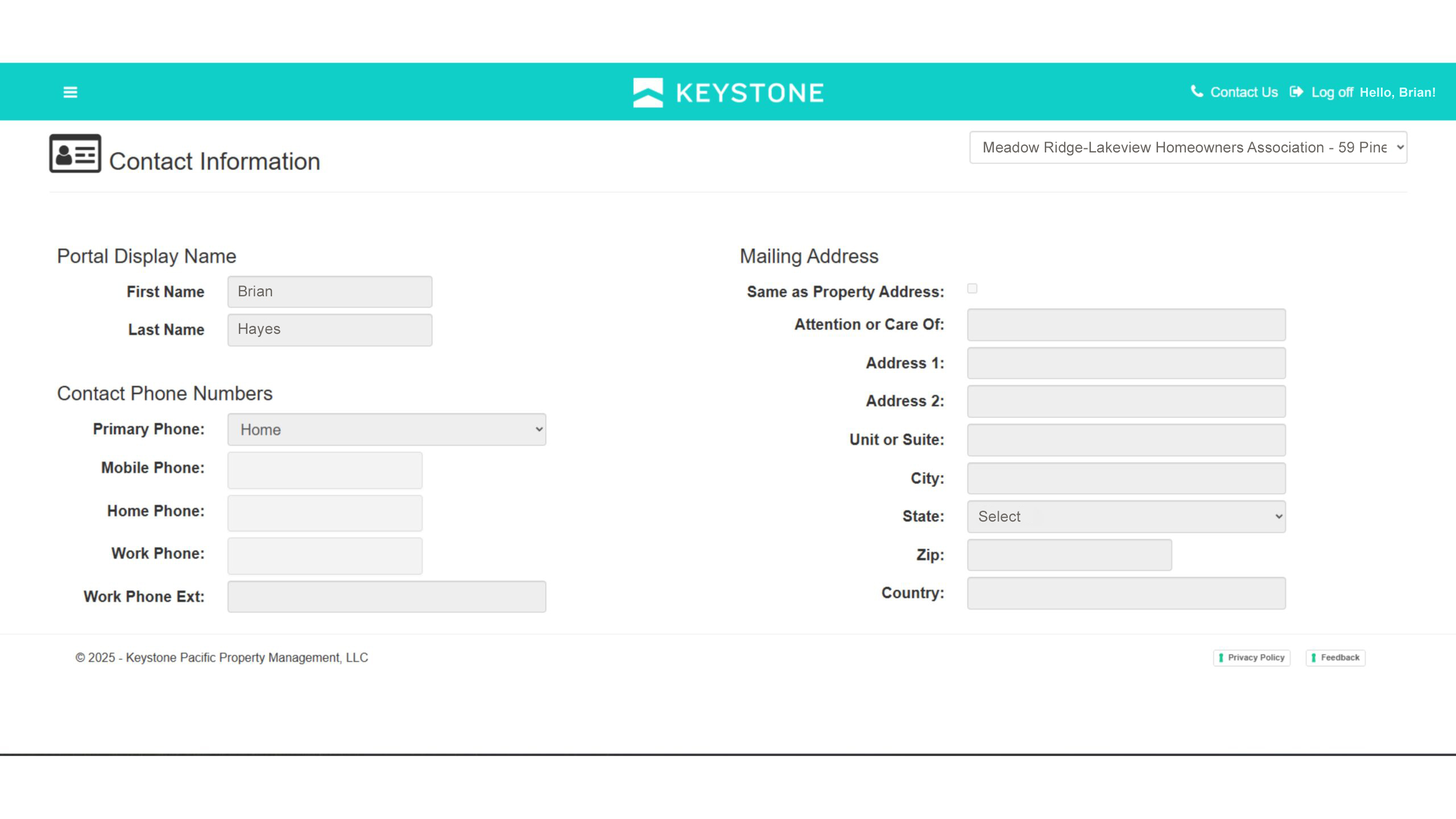Focus the Address 1 text field
The height and width of the screenshot is (819, 1456).
tap(1126, 363)
